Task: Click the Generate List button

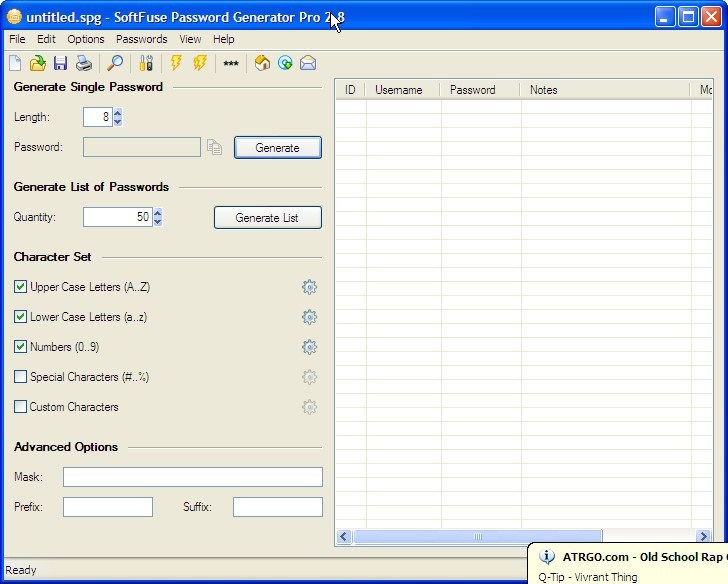Action: 267,218
